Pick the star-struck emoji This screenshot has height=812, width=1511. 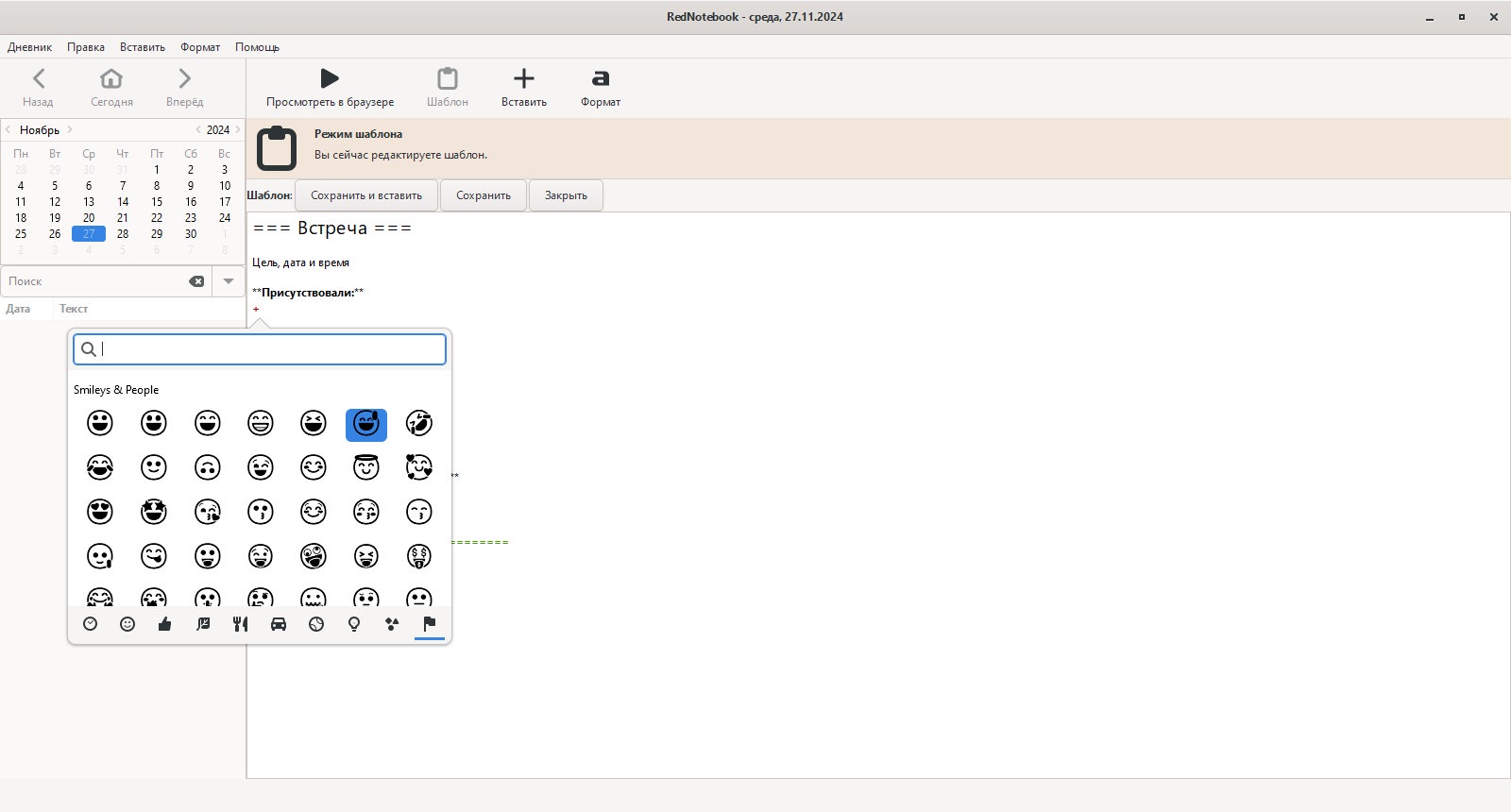[153, 512]
